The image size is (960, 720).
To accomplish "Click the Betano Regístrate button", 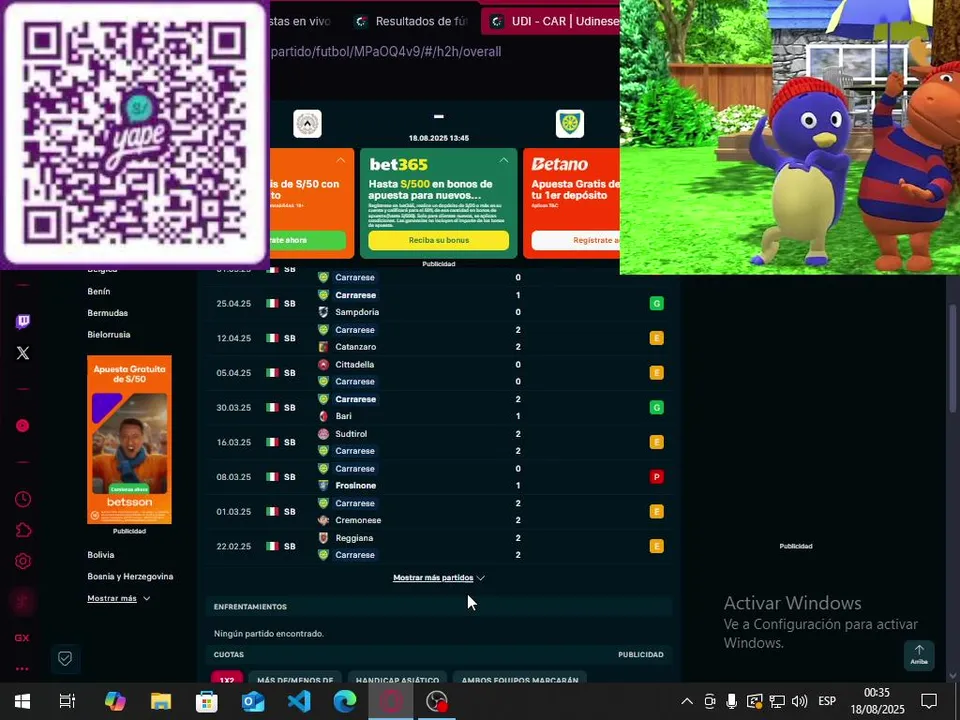I will pos(576,240).
